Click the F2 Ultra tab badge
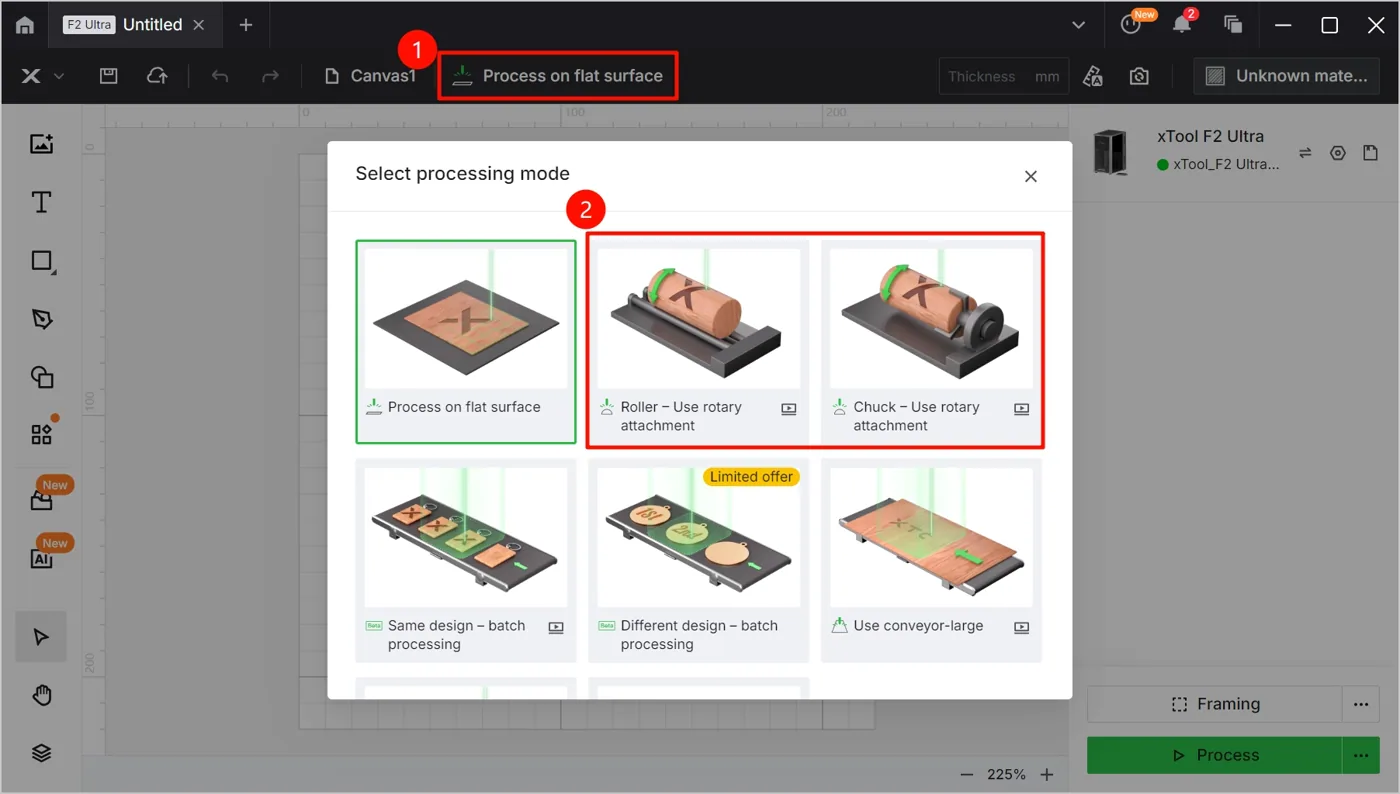The height and width of the screenshot is (794, 1400). coord(90,25)
